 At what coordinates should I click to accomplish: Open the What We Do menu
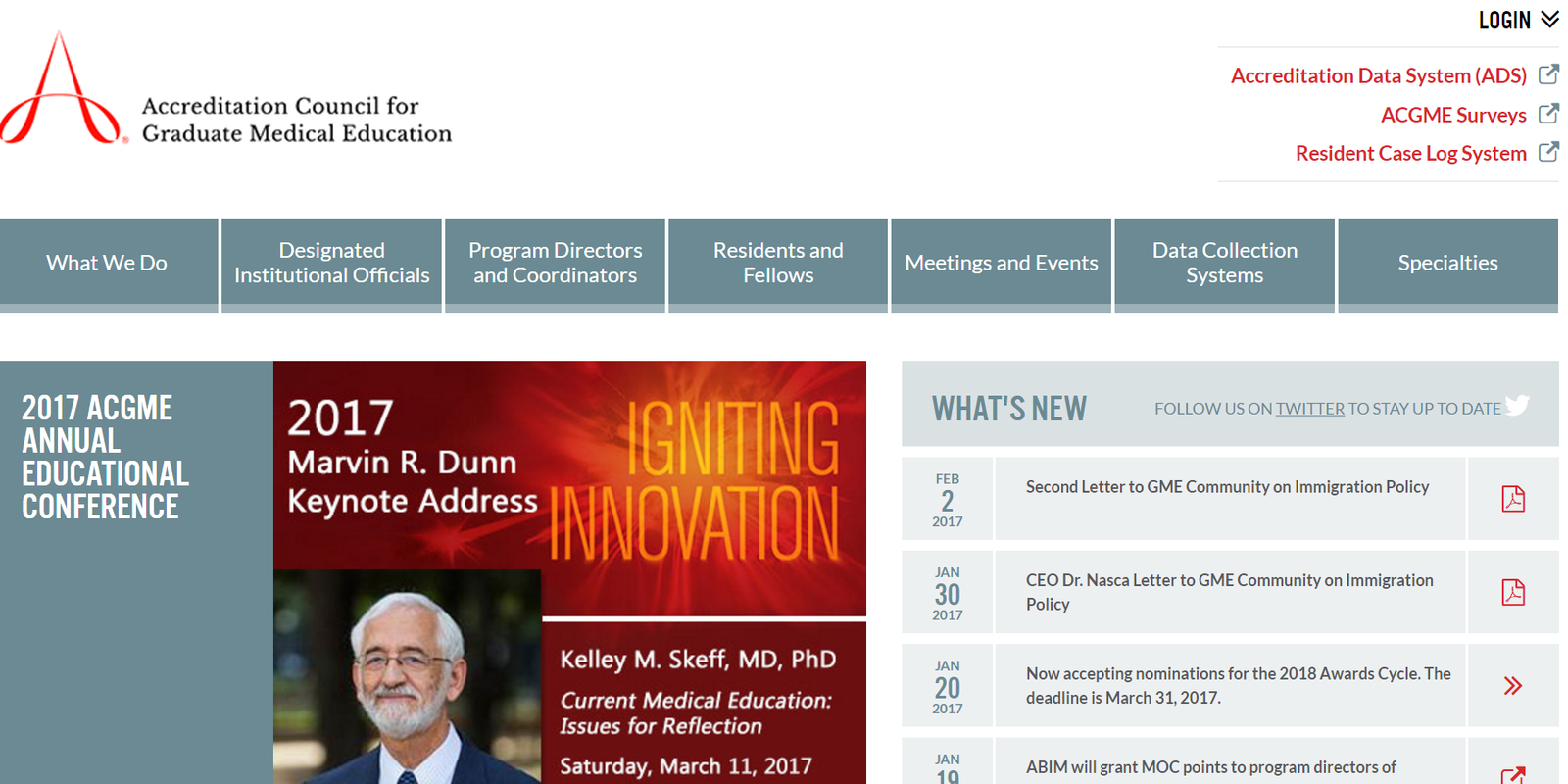click(109, 265)
